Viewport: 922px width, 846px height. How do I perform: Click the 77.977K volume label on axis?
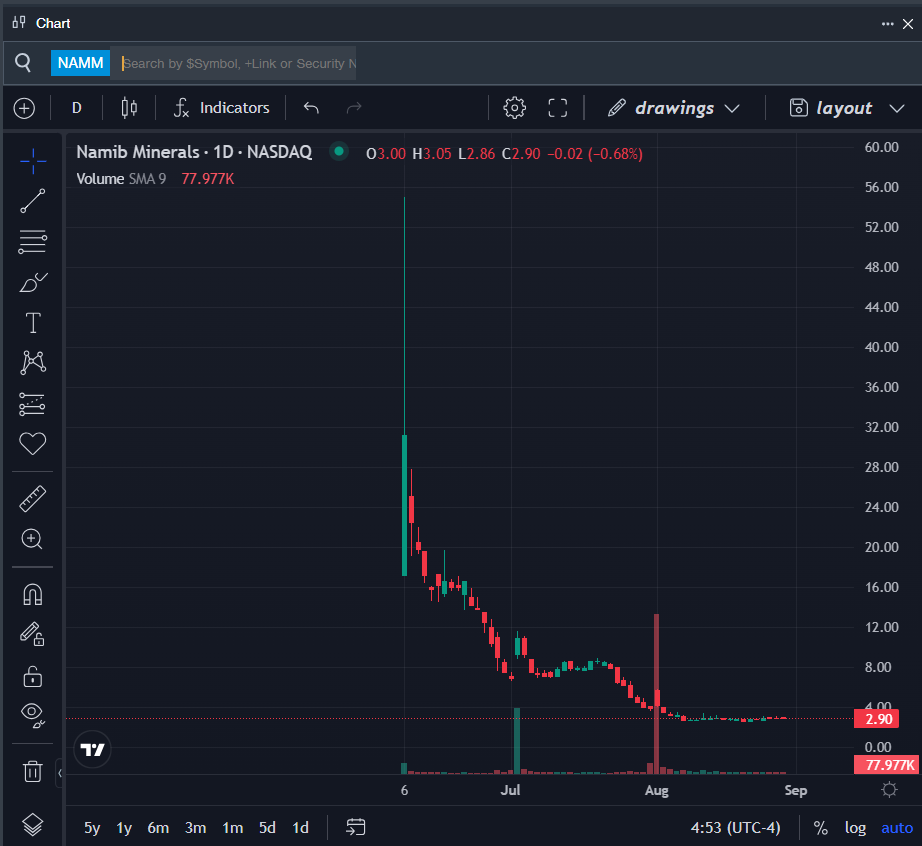click(887, 765)
